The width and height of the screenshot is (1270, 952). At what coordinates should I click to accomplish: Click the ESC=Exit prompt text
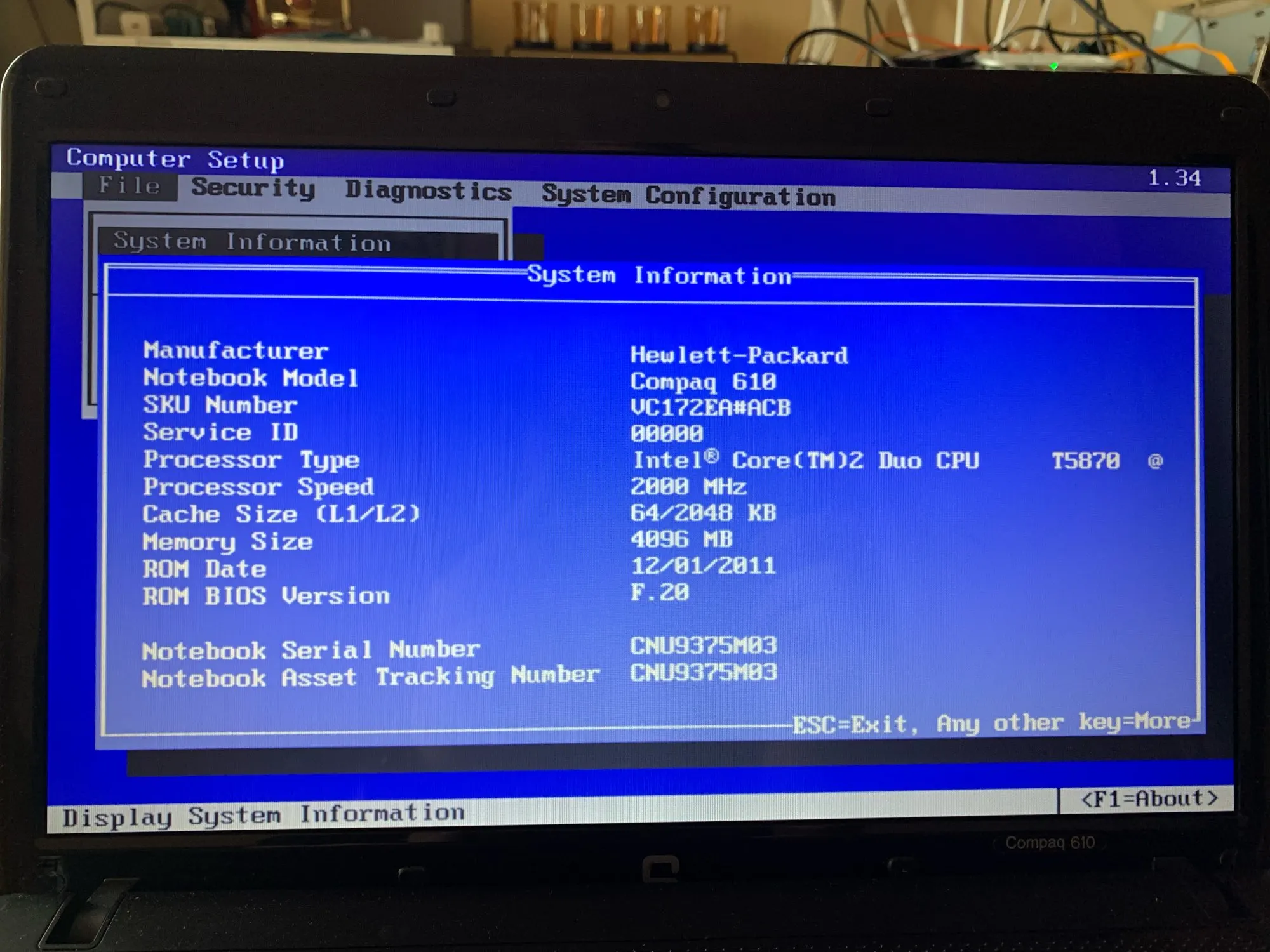tap(851, 724)
